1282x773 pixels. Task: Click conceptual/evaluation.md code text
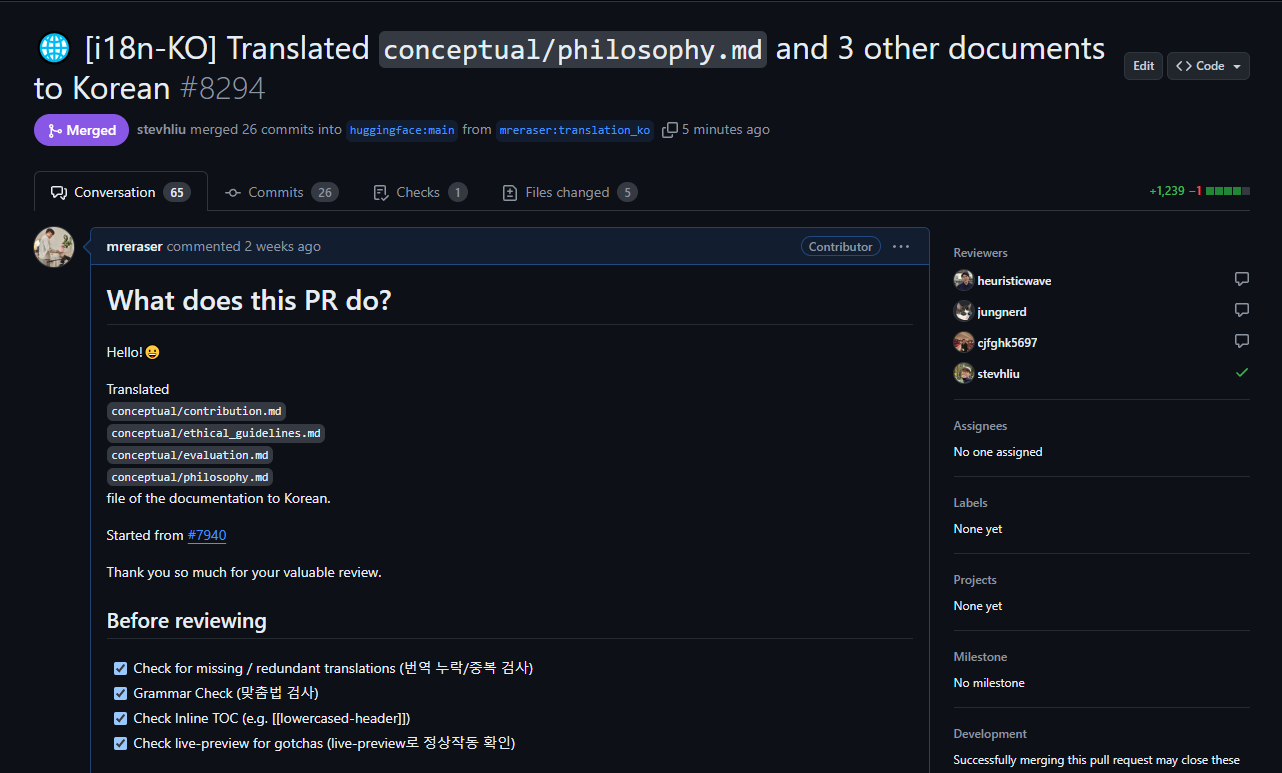tap(190, 455)
